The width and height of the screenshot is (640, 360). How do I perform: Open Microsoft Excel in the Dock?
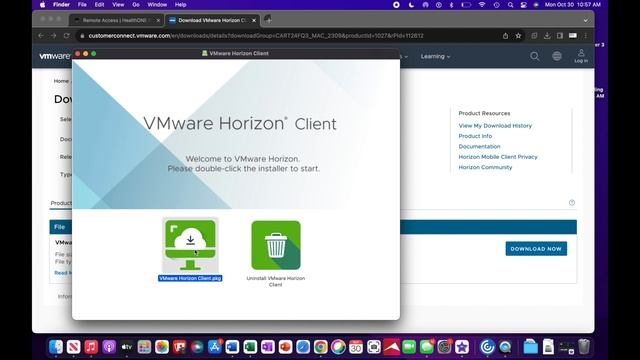pyautogui.click(x=250, y=347)
